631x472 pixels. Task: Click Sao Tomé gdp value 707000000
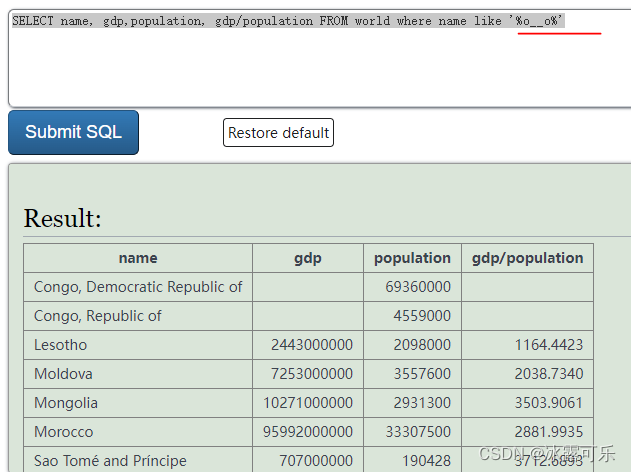pos(316,461)
